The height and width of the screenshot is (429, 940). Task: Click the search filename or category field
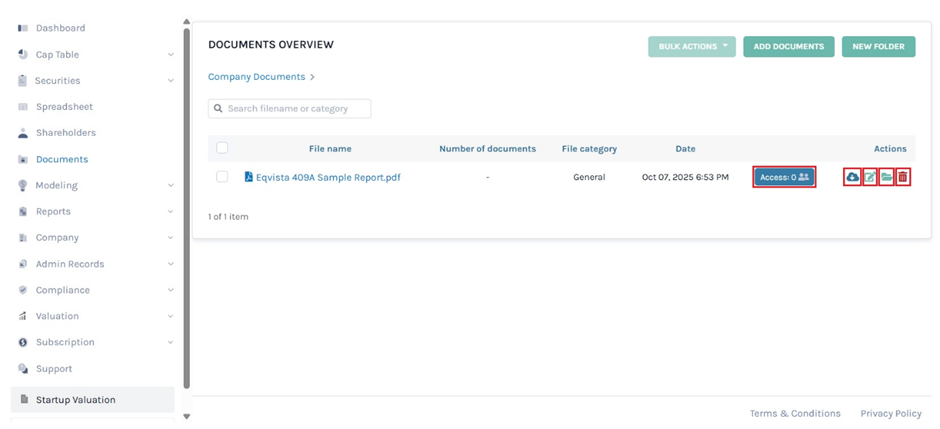point(295,108)
